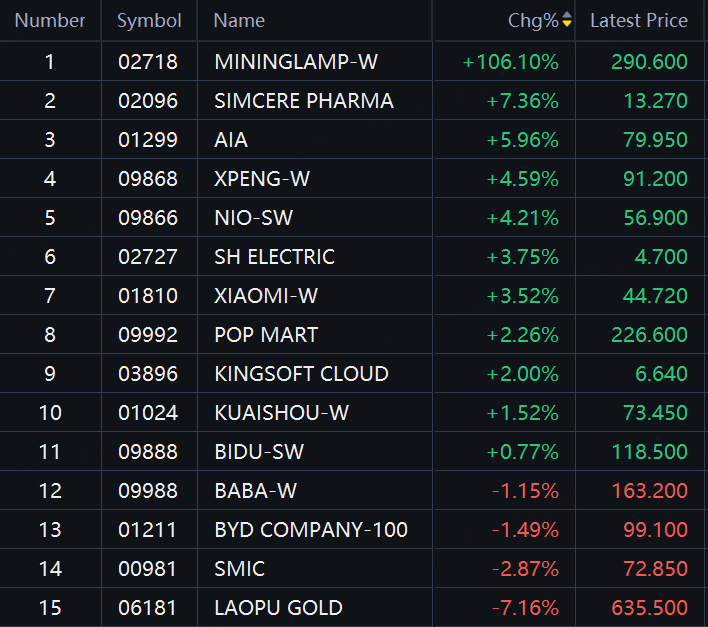Click latest price 44.720

point(656,296)
